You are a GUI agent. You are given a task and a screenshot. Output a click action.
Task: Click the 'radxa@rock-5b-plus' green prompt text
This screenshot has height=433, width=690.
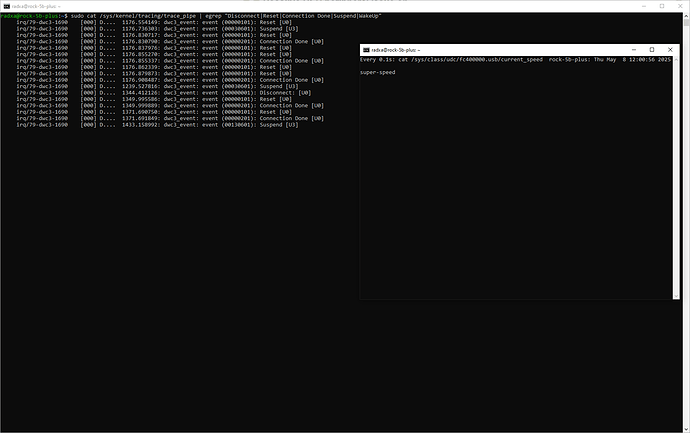[29, 16]
